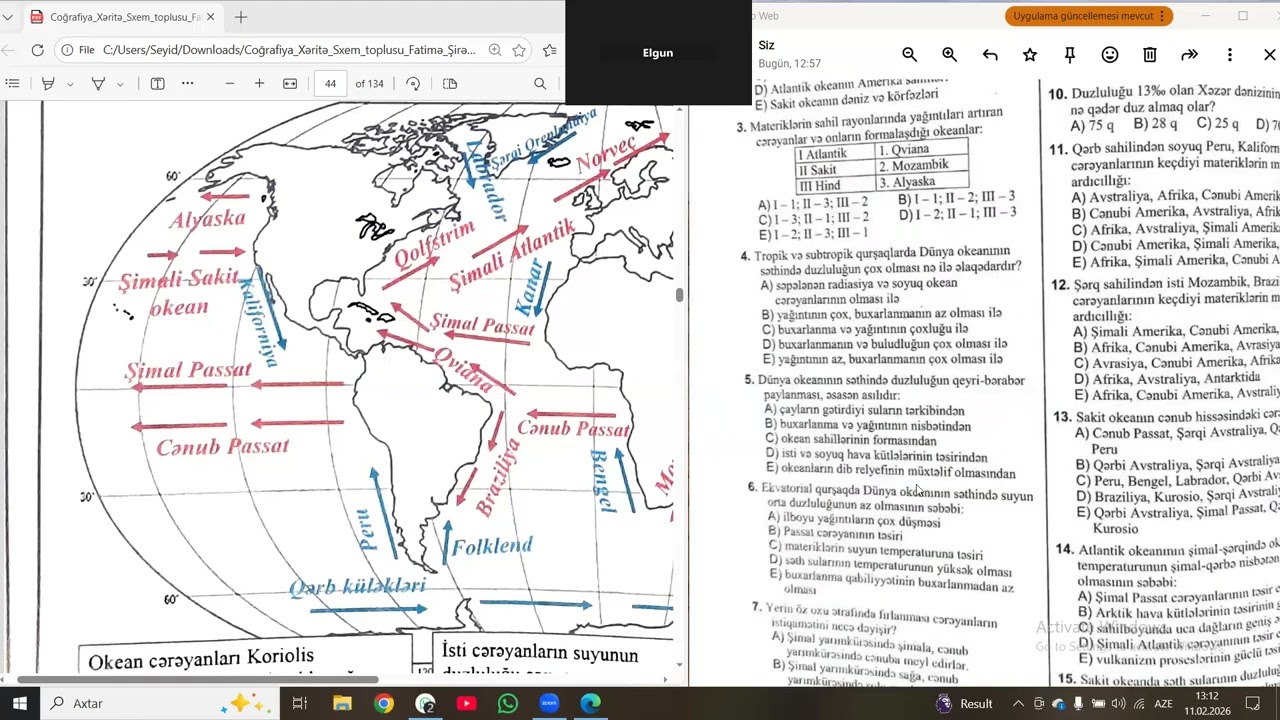Show hidden system tray icons
1280x720 pixels.
coord(1018,703)
